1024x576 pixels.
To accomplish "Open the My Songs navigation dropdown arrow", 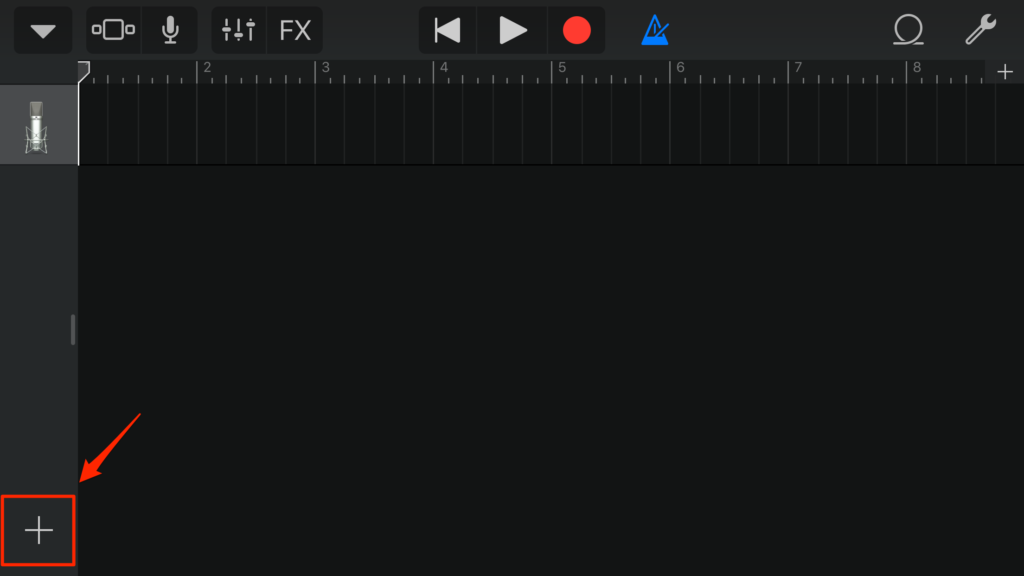I will pyautogui.click(x=43, y=30).
